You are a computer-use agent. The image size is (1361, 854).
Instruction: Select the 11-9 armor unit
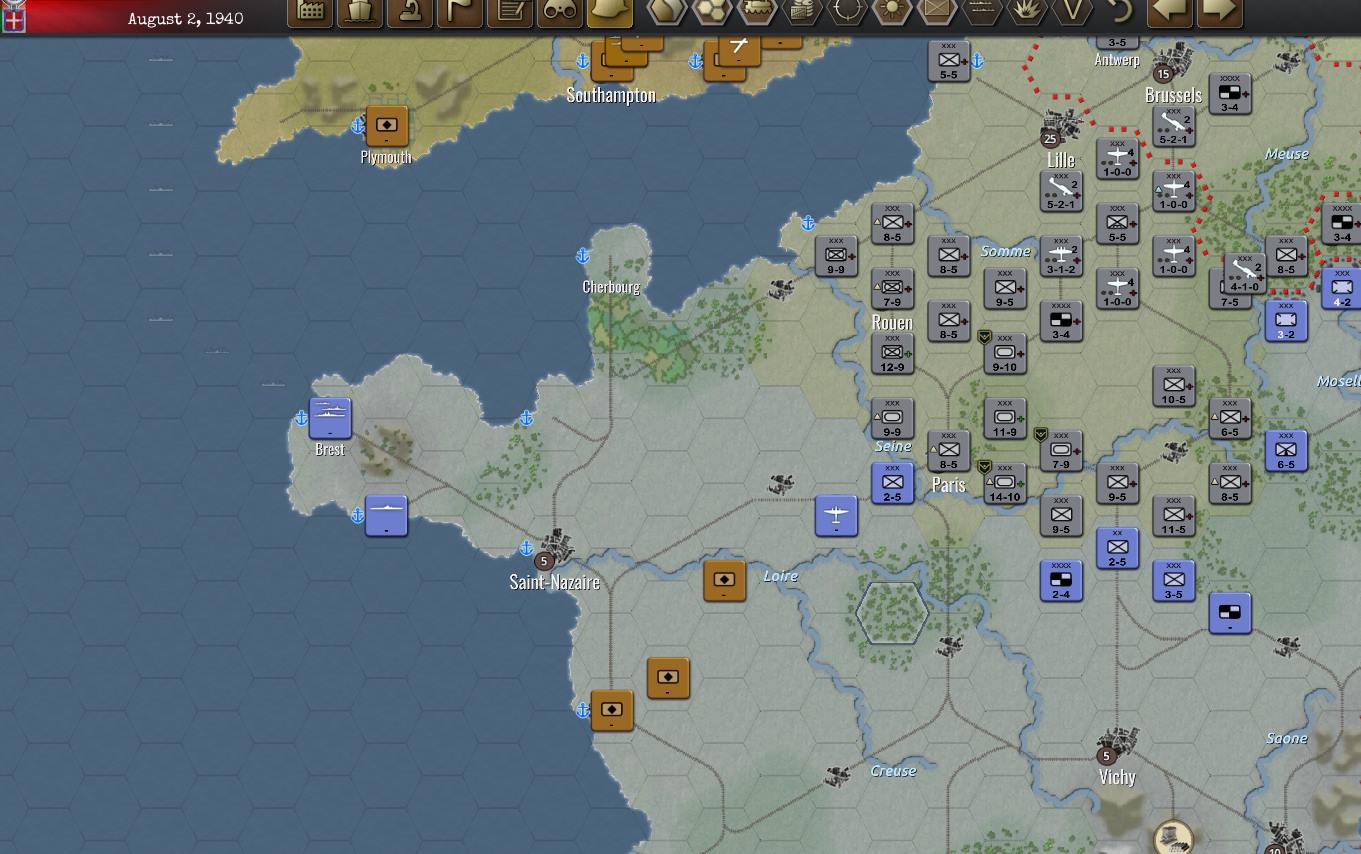(x=1005, y=418)
